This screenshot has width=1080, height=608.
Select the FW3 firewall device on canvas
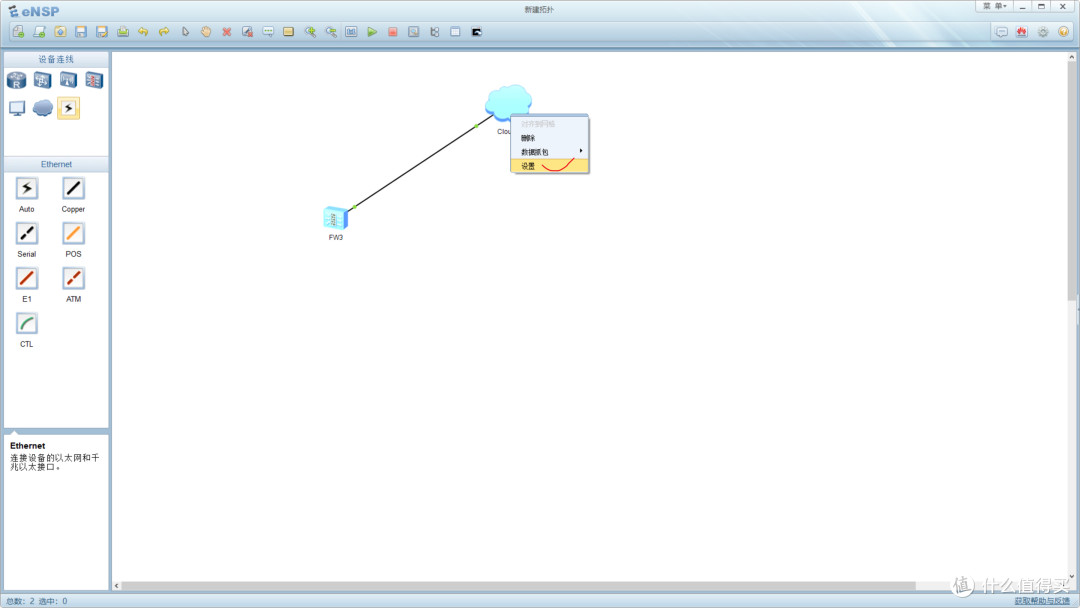tap(335, 218)
